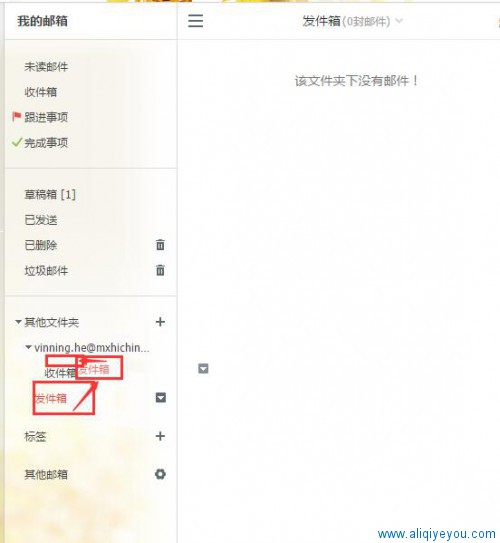Empty the 垃圾邮件 folder trash icon

pyautogui.click(x=160, y=270)
